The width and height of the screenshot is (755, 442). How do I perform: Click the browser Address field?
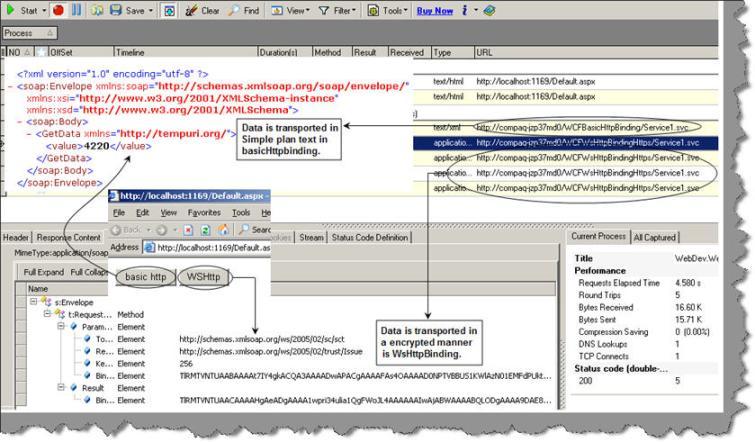click(x=208, y=247)
